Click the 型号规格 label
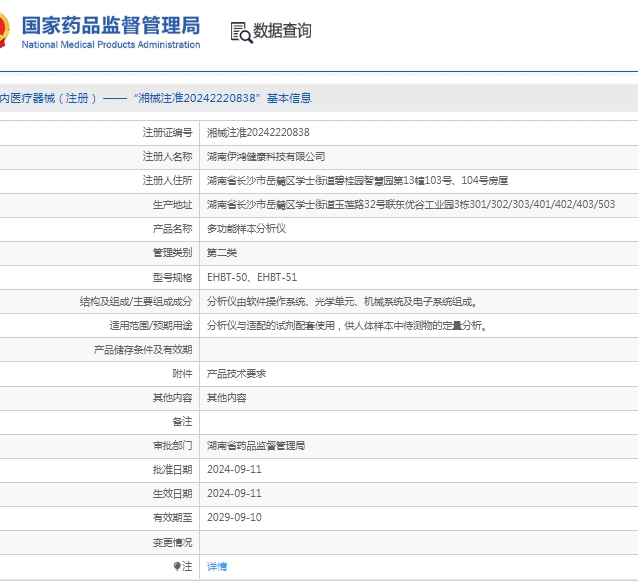The image size is (638, 584). pos(173,277)
